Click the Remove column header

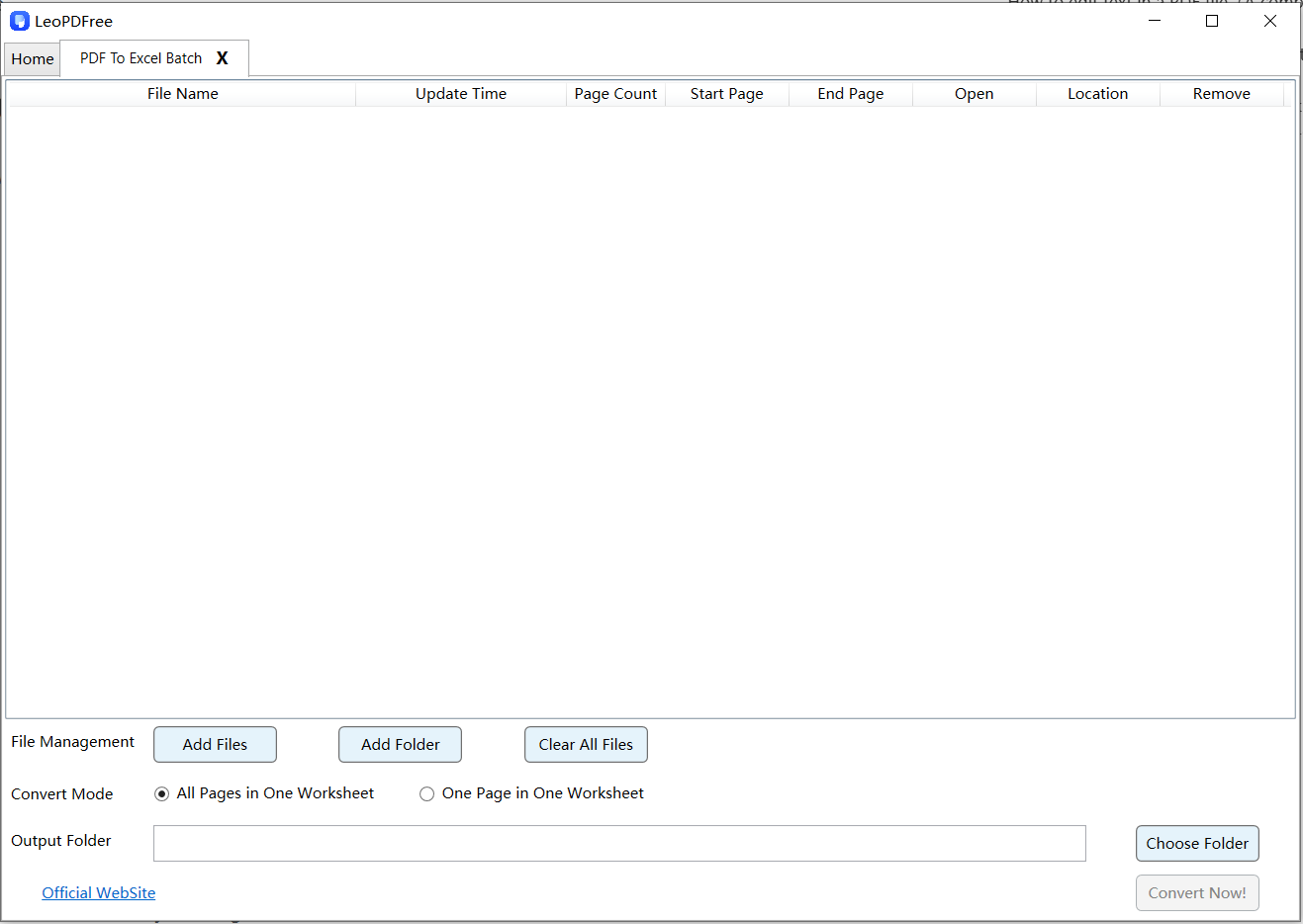[1221, 93]
